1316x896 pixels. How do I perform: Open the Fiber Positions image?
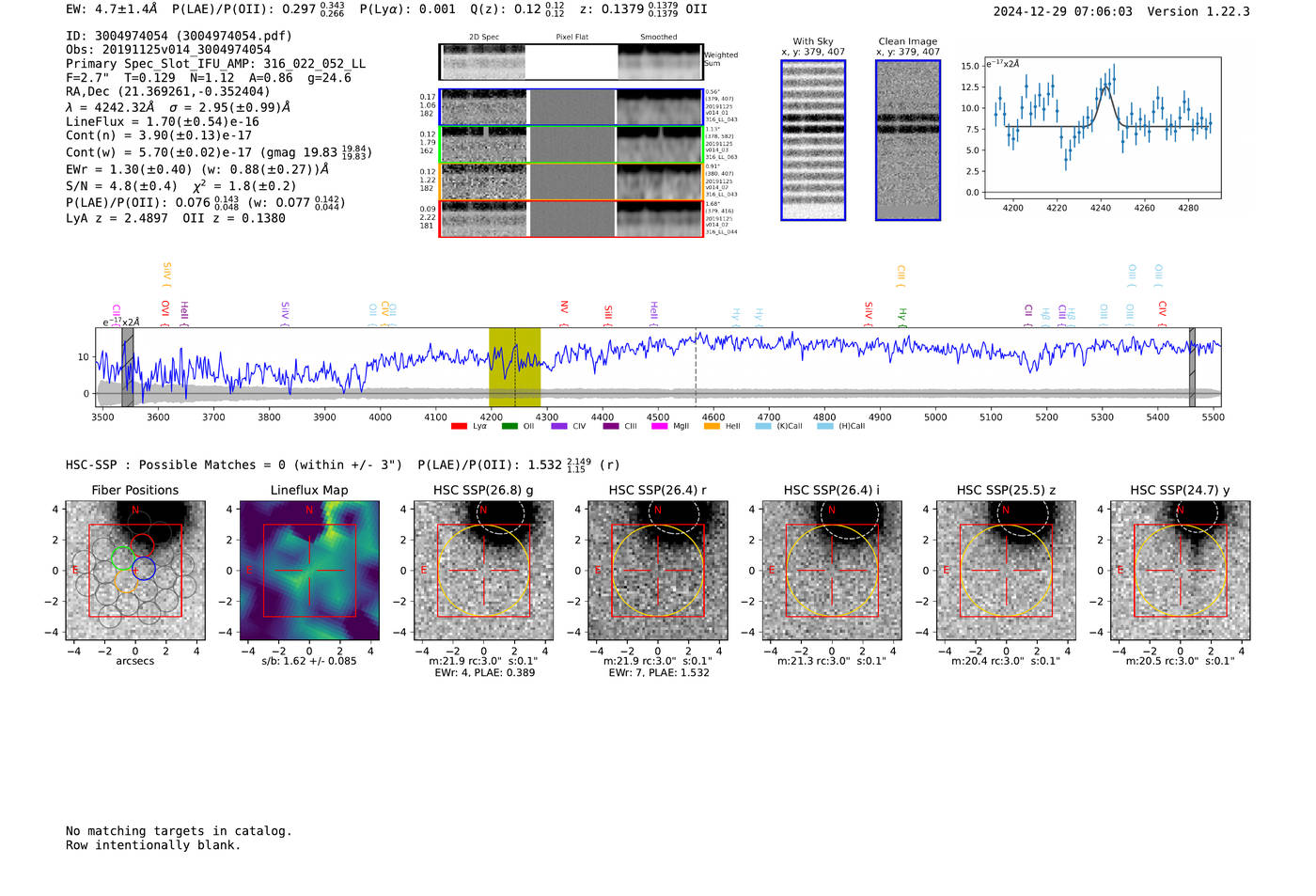(x=135, y=571)
